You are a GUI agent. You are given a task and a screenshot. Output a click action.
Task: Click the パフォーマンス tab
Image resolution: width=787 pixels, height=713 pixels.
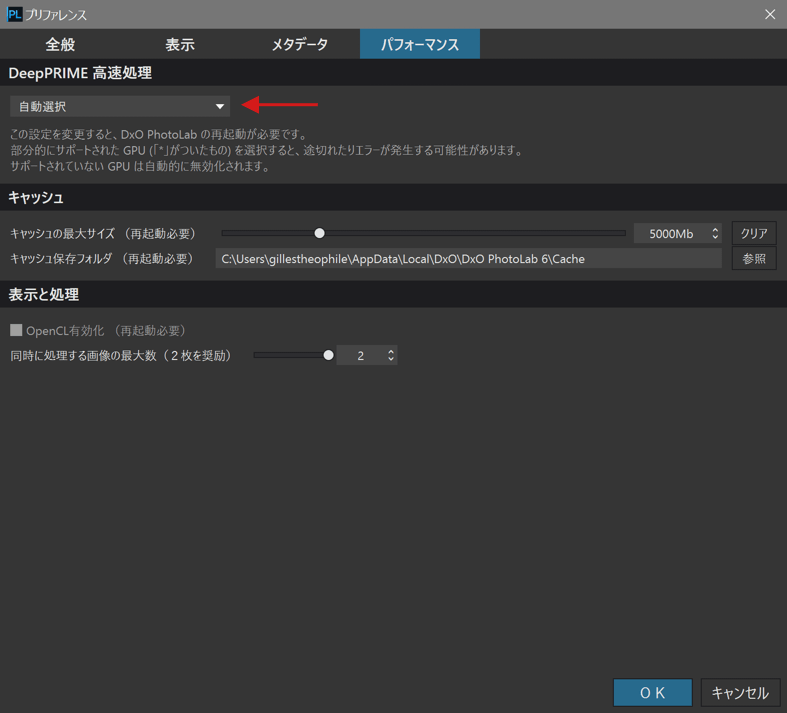coord(420,44)
